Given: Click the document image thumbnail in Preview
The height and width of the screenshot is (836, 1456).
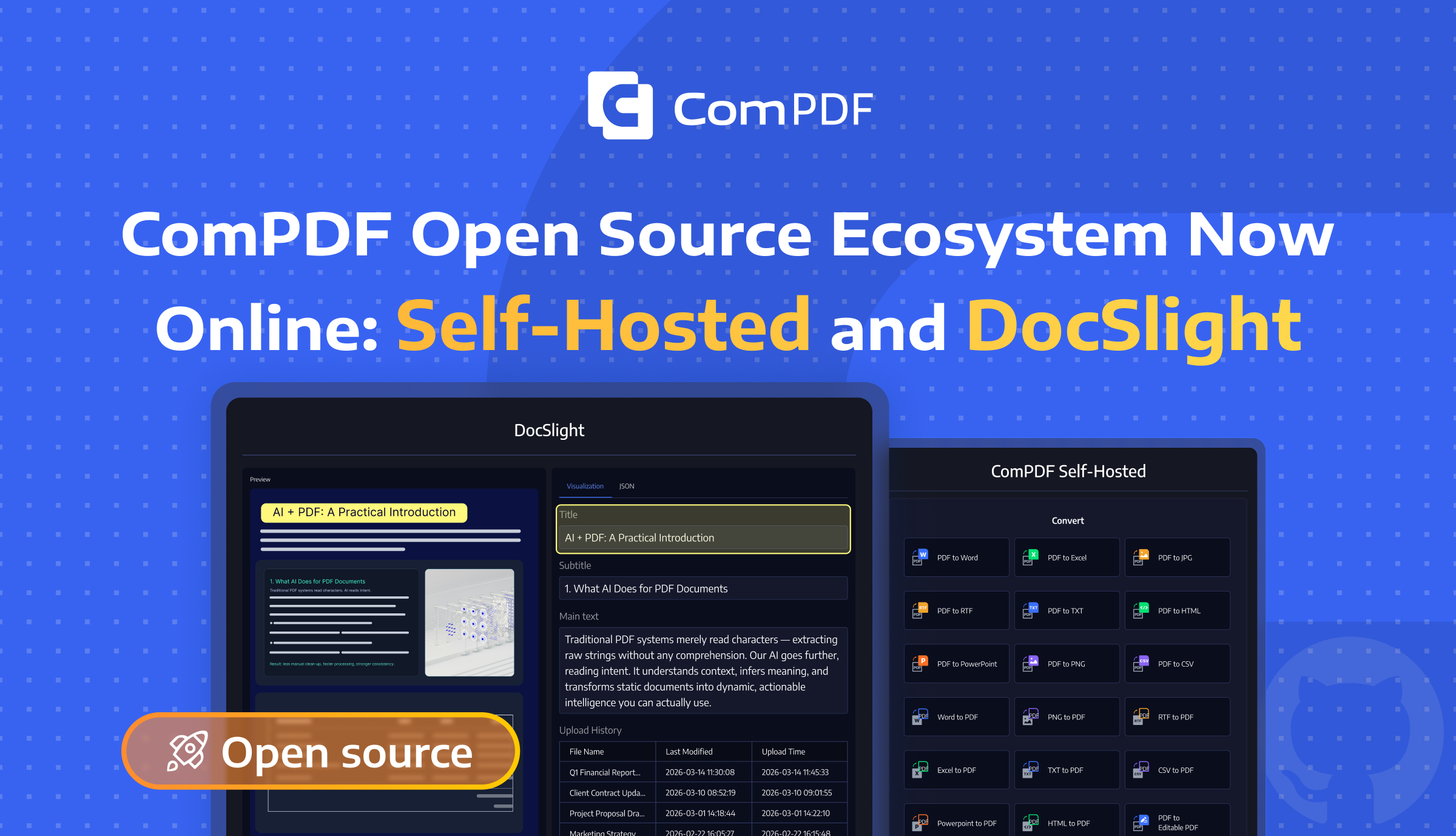Looking at the screenshot, I should point(470,622).
